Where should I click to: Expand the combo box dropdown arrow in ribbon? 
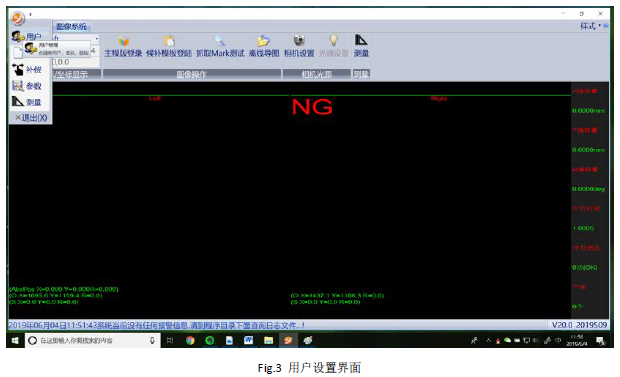[97, 38]
